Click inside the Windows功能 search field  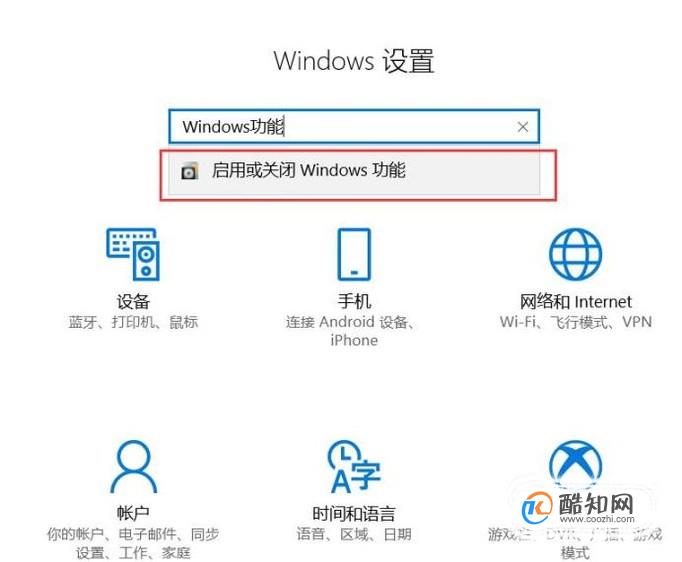tap(354, 127)
